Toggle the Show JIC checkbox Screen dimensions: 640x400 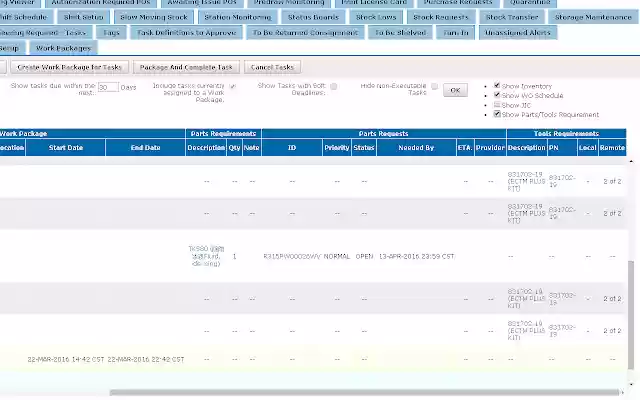point(497,104)
